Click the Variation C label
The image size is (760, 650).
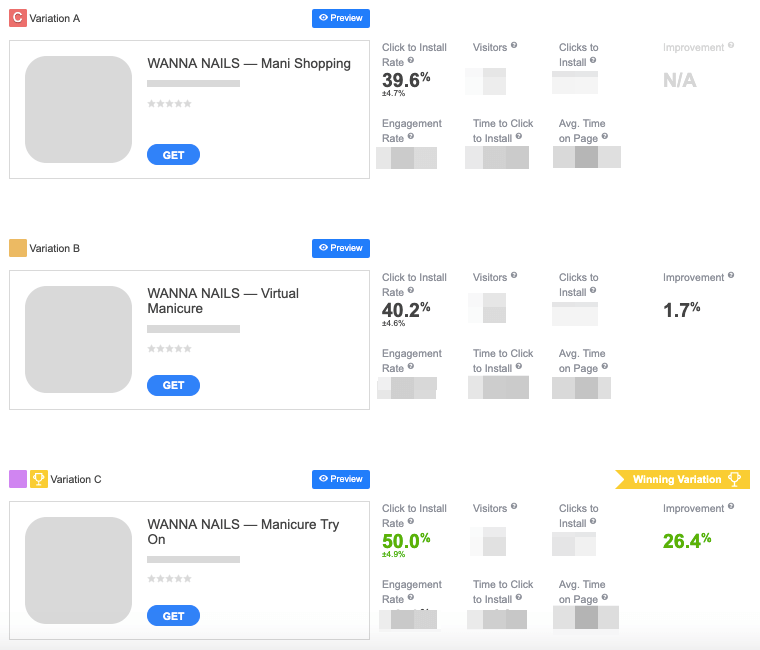coord(76,479)
